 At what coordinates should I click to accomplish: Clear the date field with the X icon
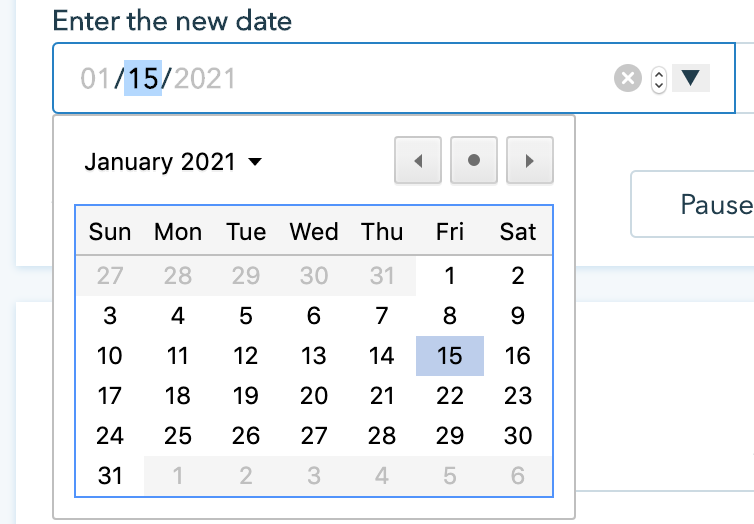tap(627, 78)
